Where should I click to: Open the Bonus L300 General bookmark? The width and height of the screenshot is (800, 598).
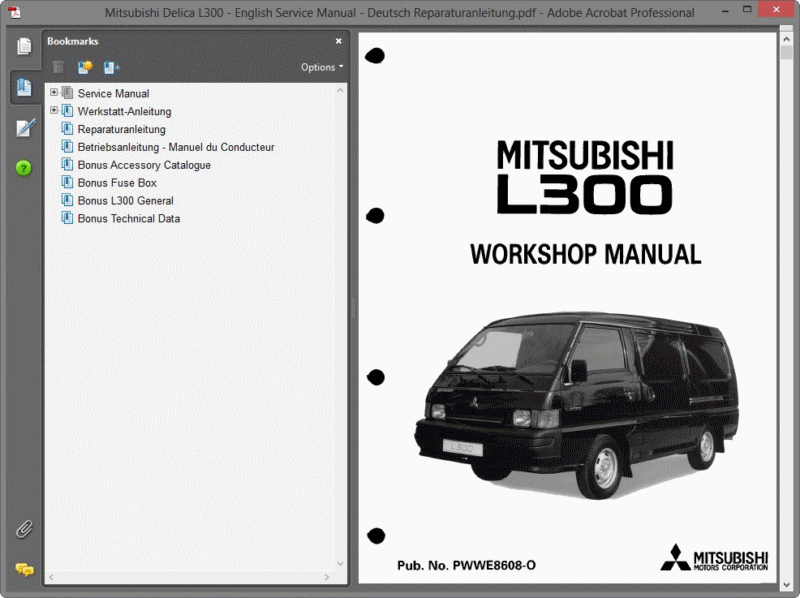[x=126, y=201]
